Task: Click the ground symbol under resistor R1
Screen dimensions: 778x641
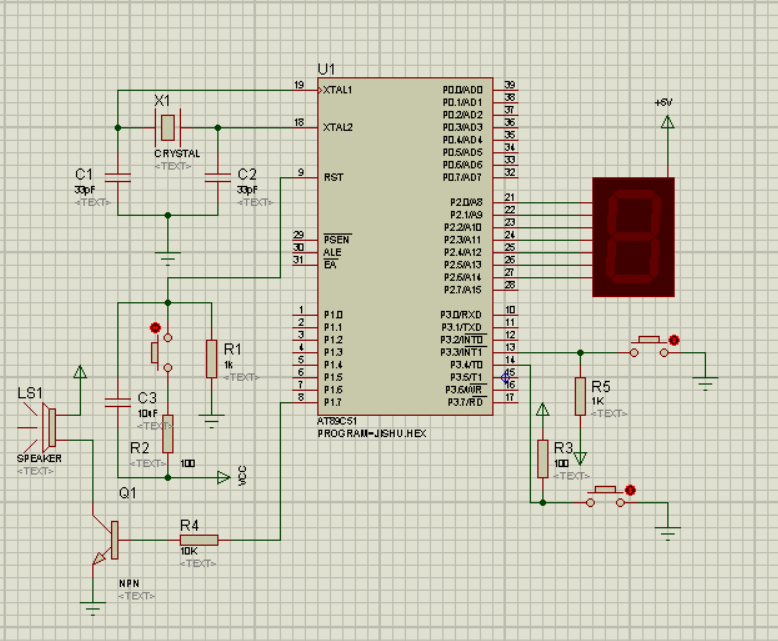Action: (x=211, y=421)
